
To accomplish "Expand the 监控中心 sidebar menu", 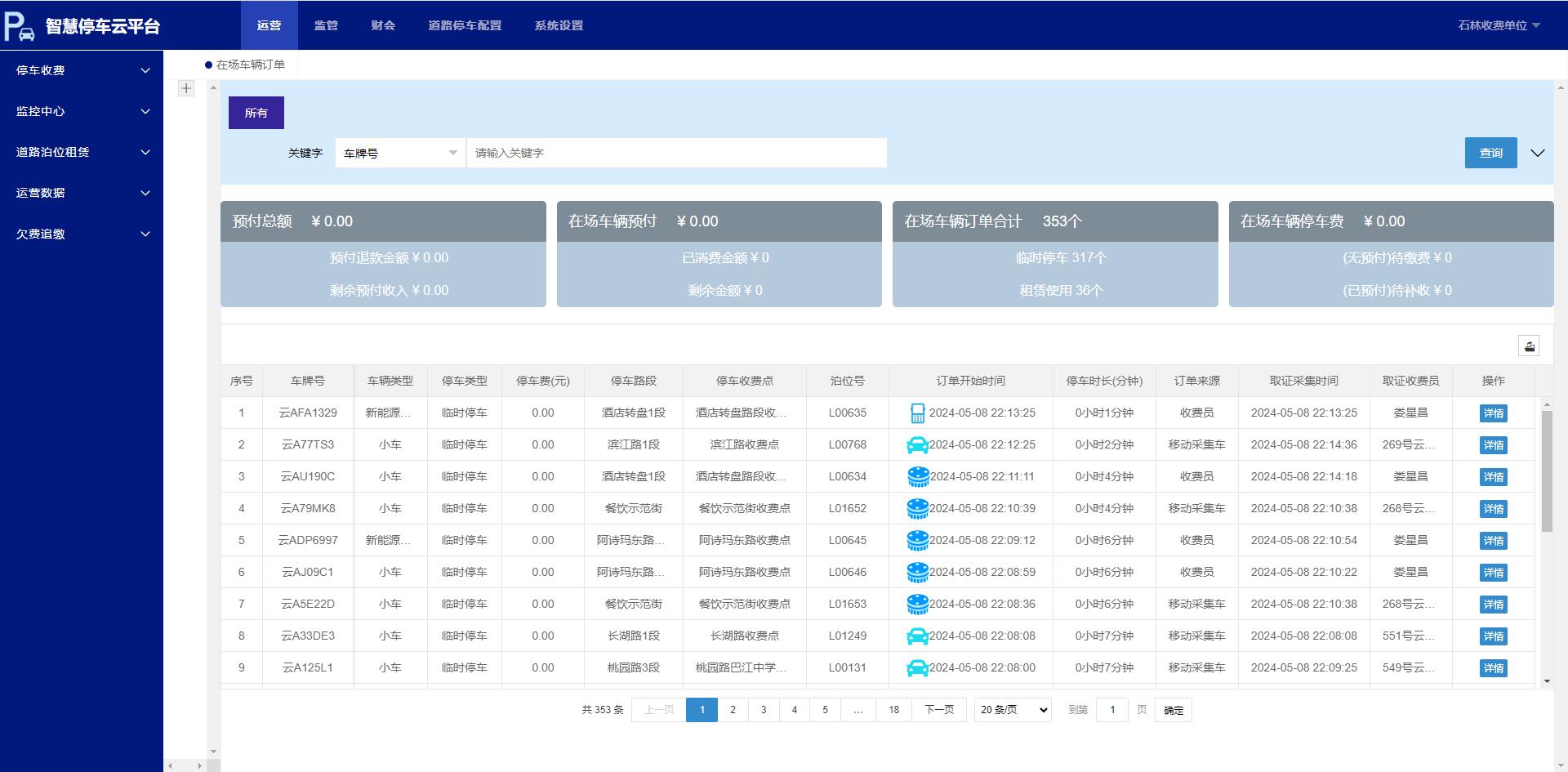I will click(82, 111).
